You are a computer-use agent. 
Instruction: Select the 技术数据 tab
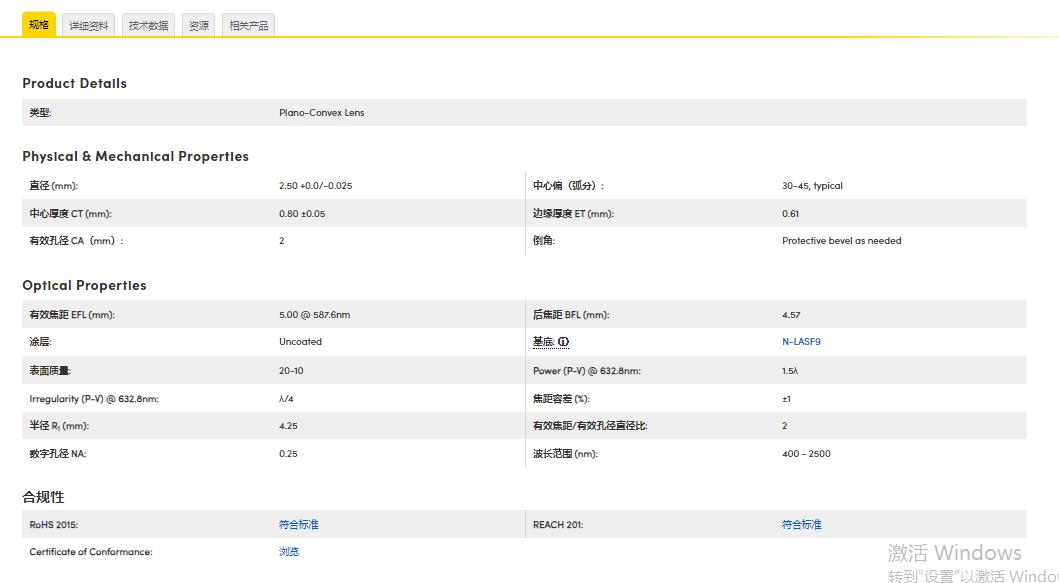pos(148,26)
